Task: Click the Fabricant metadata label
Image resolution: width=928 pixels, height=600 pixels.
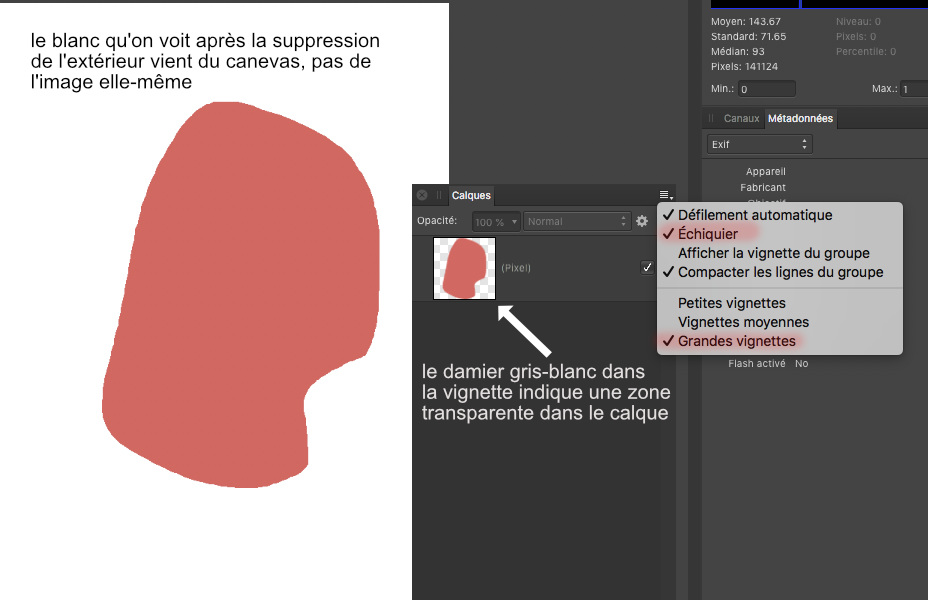Action: (x=763, y=188)
